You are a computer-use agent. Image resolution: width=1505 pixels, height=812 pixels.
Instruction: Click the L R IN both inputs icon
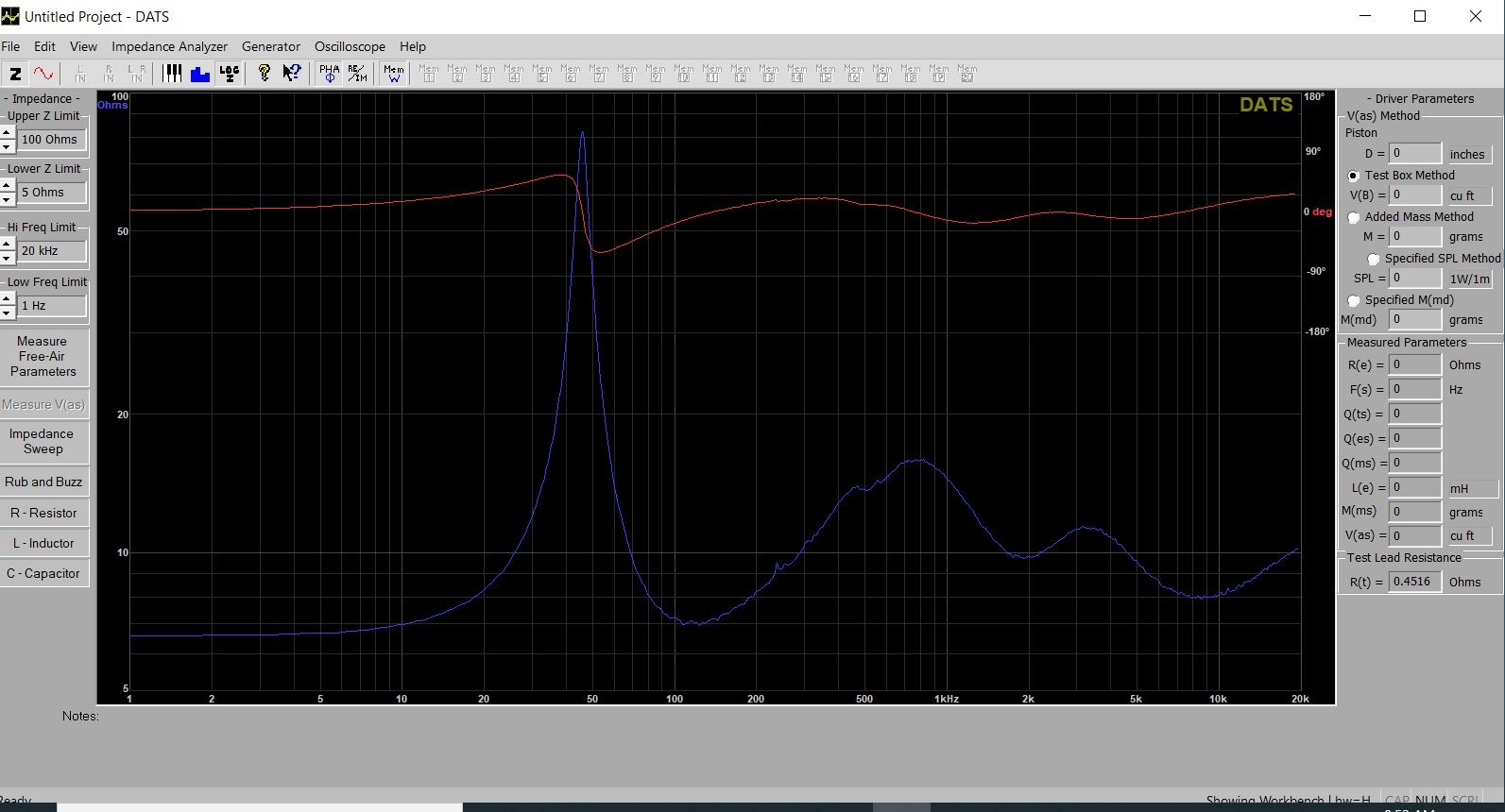(137, 74)
